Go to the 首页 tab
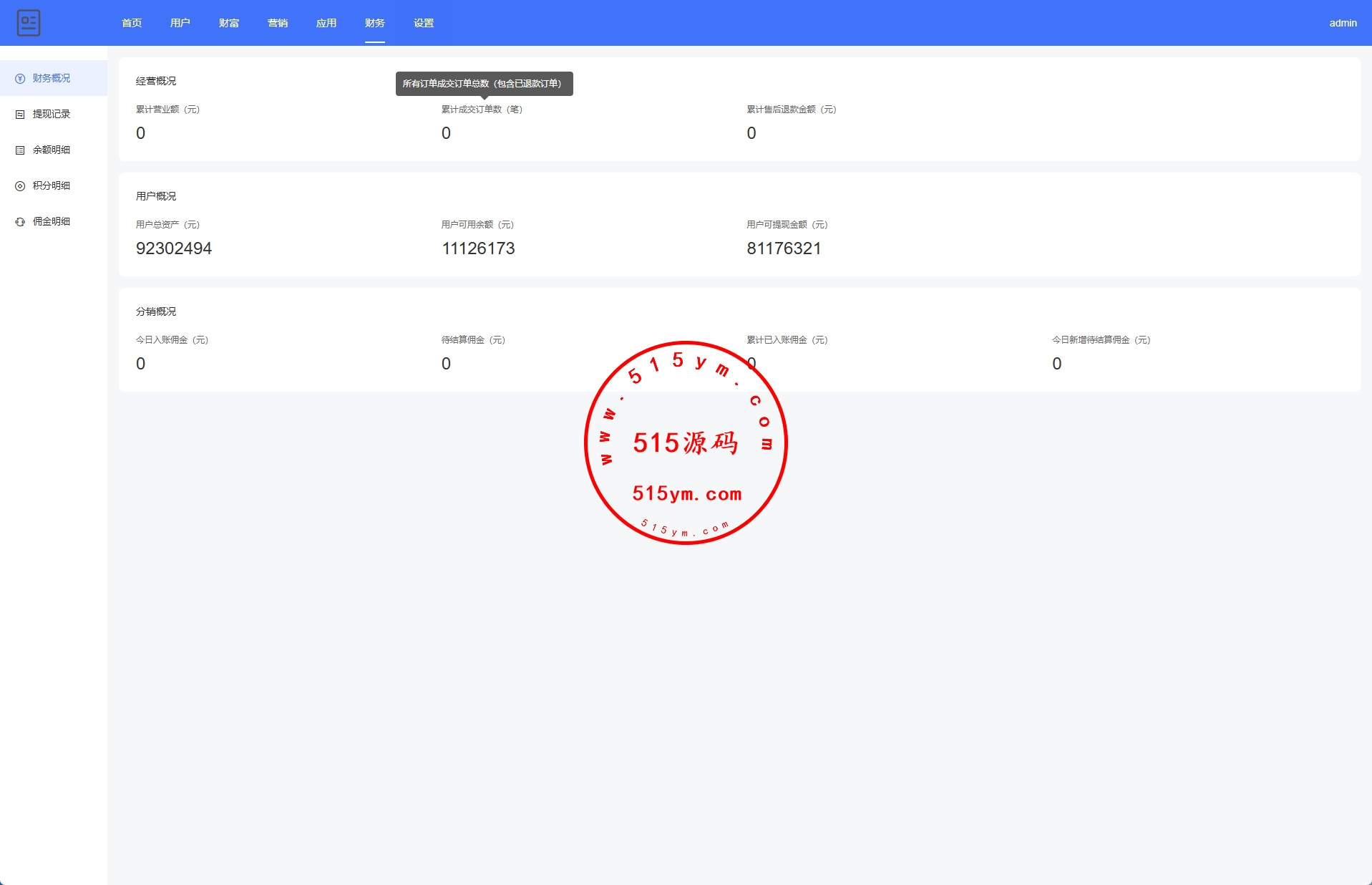Viewport: 1372px width, 885px height. (x=132, y=23)
